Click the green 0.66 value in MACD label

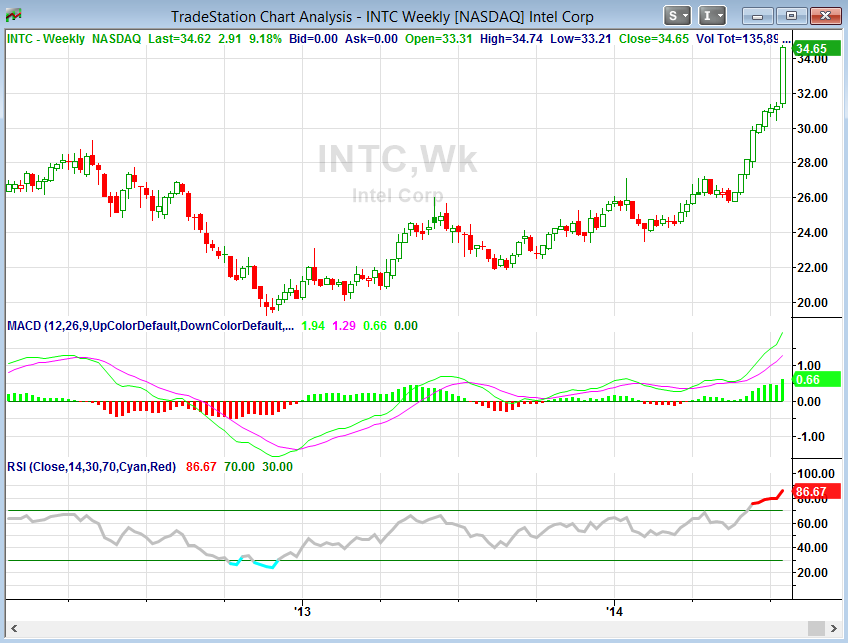[375, 326]
